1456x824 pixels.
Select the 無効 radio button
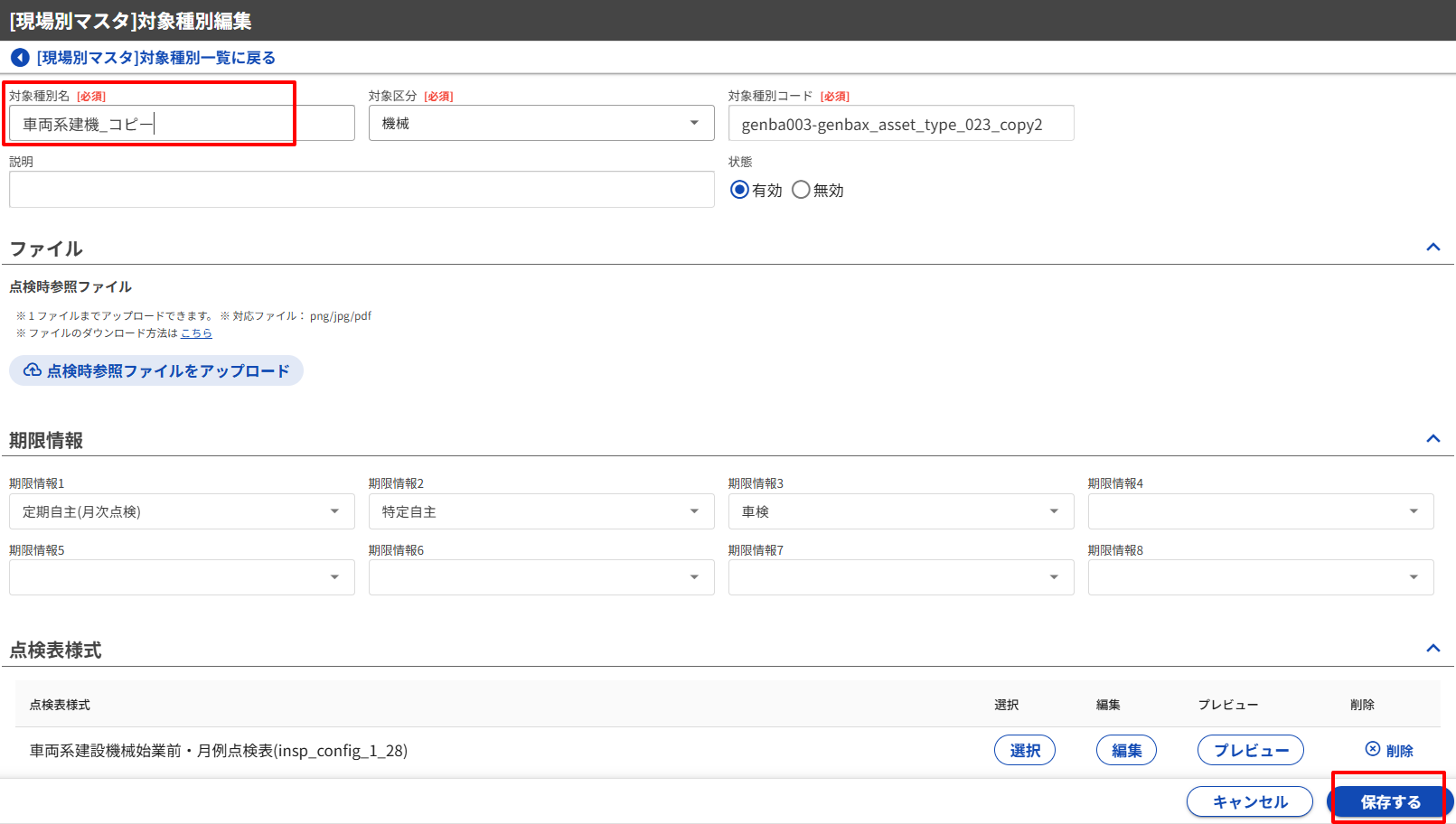801,190
